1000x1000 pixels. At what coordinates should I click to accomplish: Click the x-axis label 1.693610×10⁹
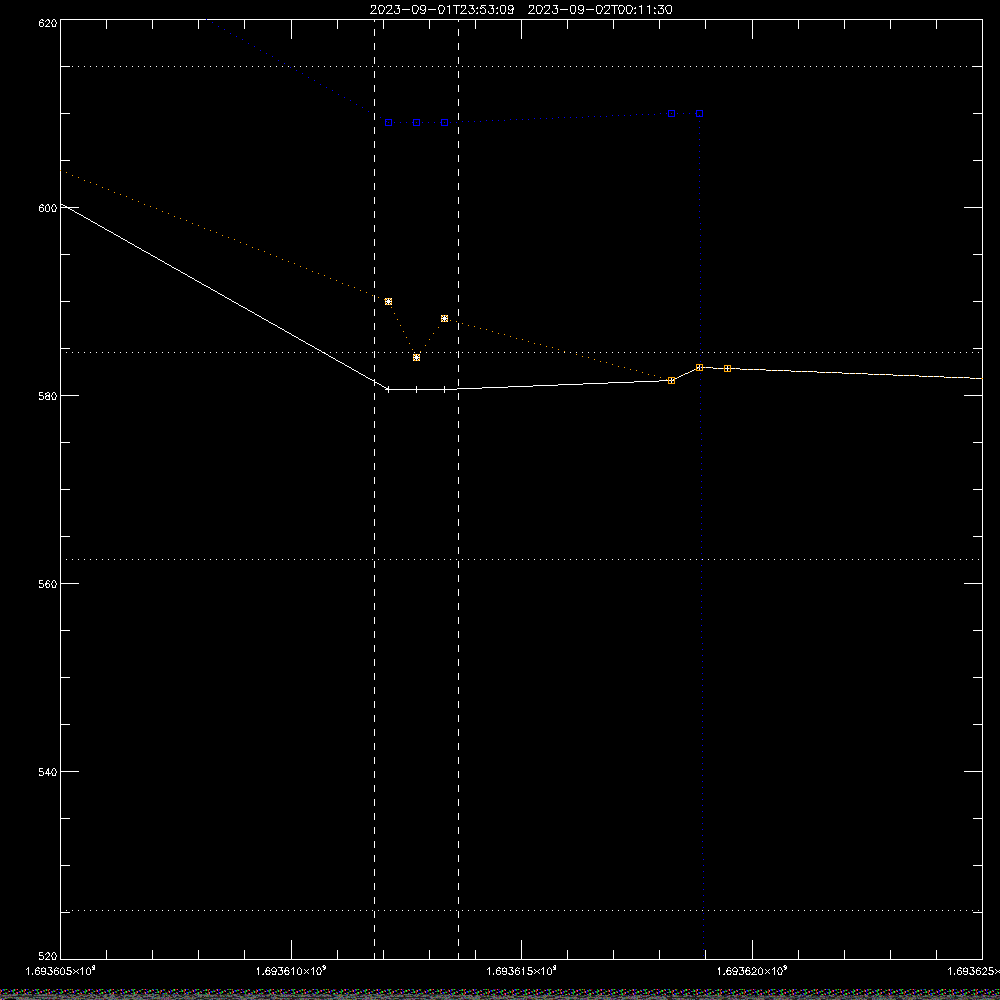pyautogui.click(x=291, y=971)
